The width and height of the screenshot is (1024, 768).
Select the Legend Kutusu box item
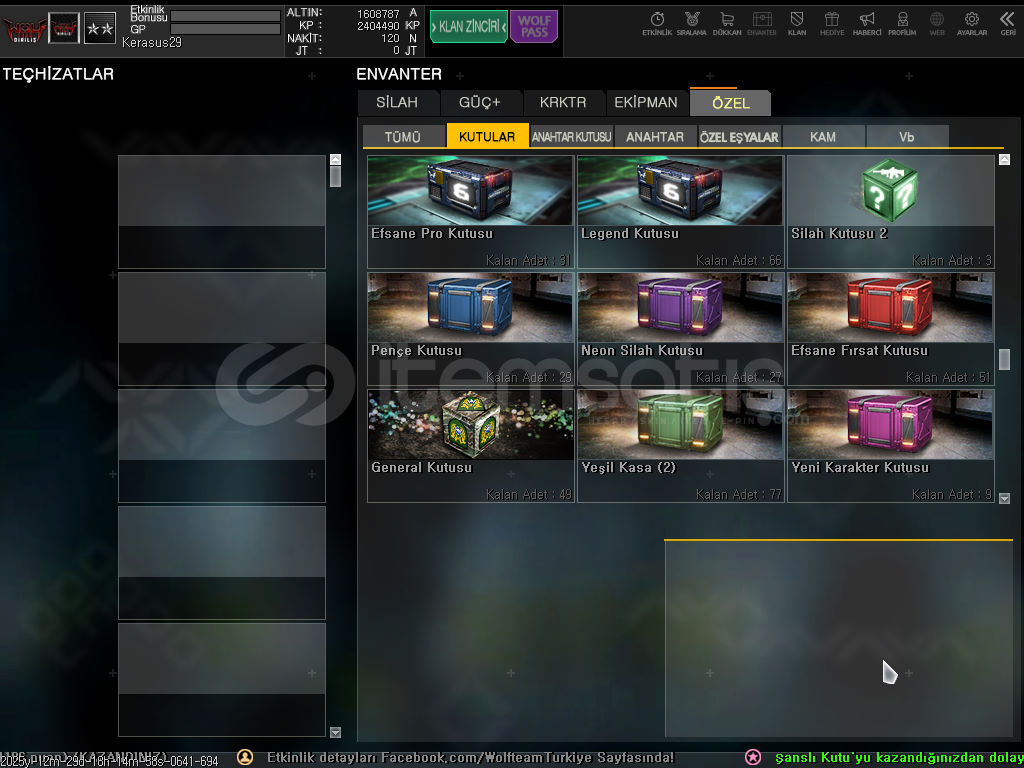[680, 212]
